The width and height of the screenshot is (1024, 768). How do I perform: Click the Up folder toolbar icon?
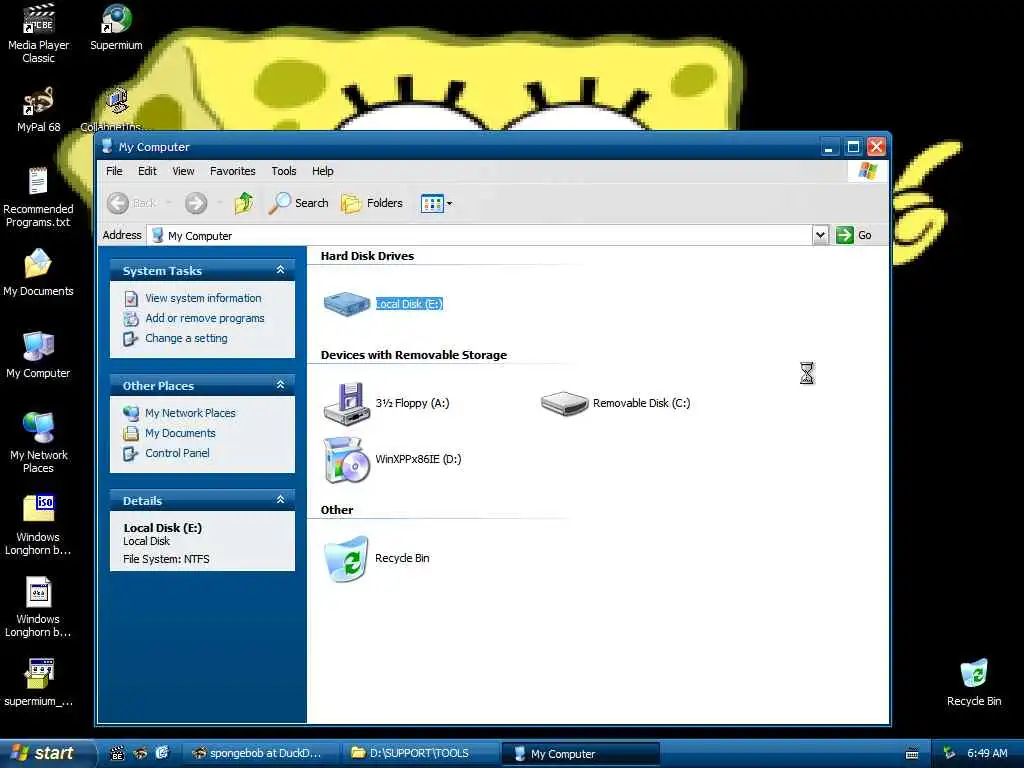point(244,203)
